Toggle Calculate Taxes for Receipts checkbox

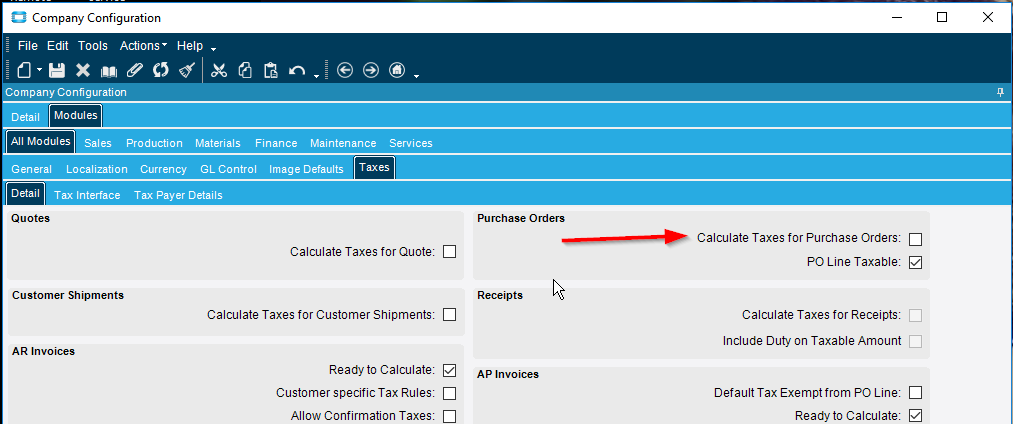915,315
